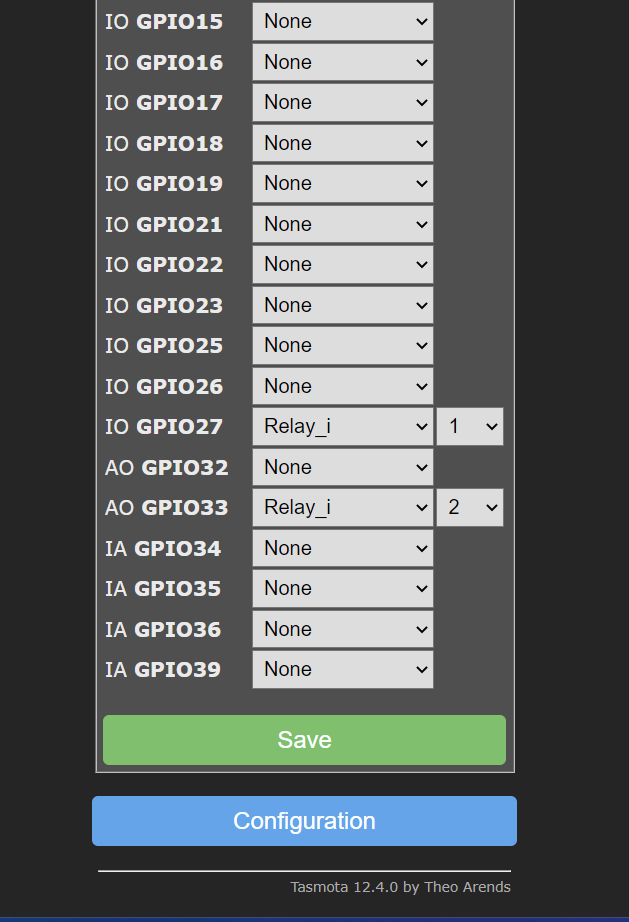629x922 pixels.
Task: Click the green Save button
Action: [304, 740]
